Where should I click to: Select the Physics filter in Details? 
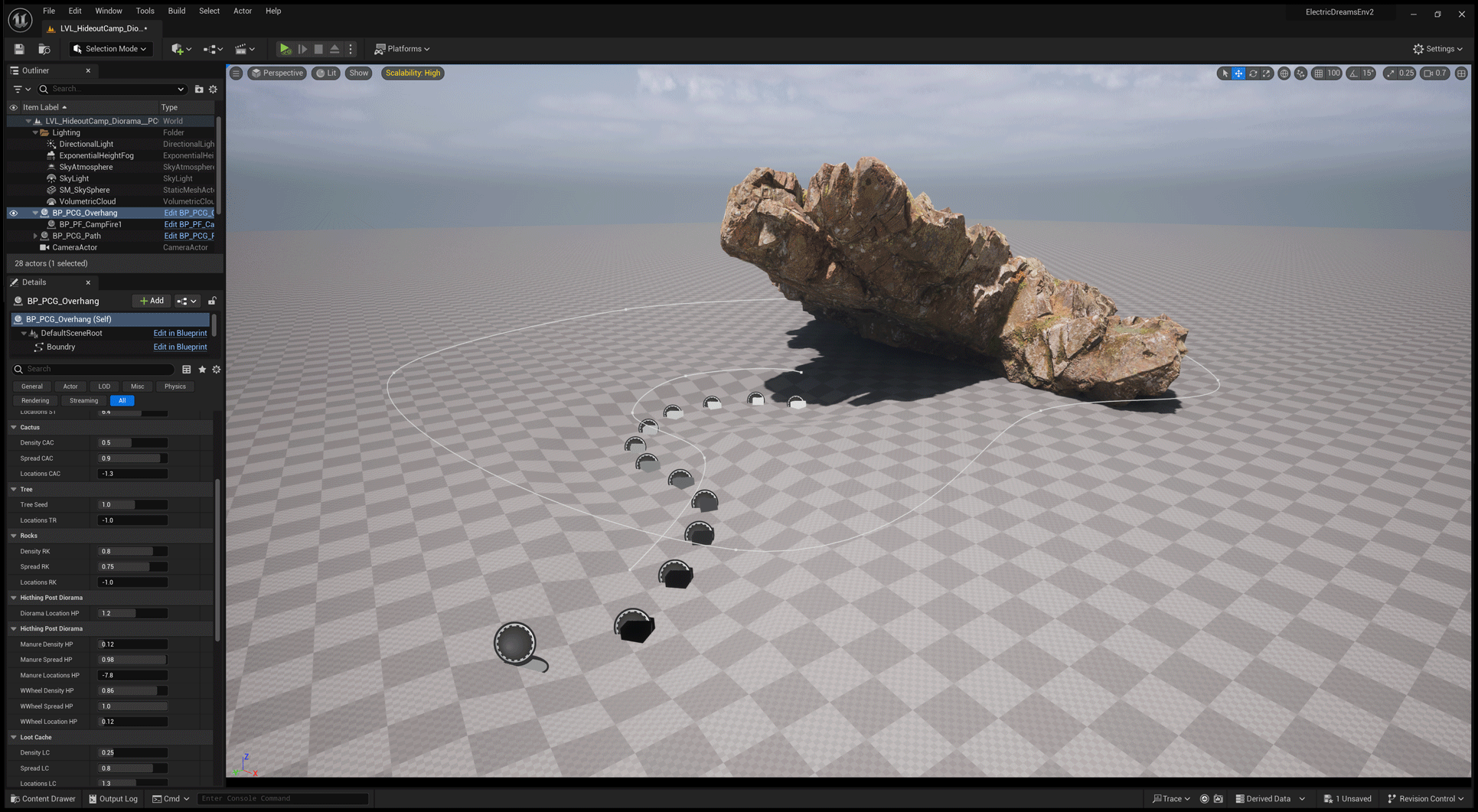175,386
